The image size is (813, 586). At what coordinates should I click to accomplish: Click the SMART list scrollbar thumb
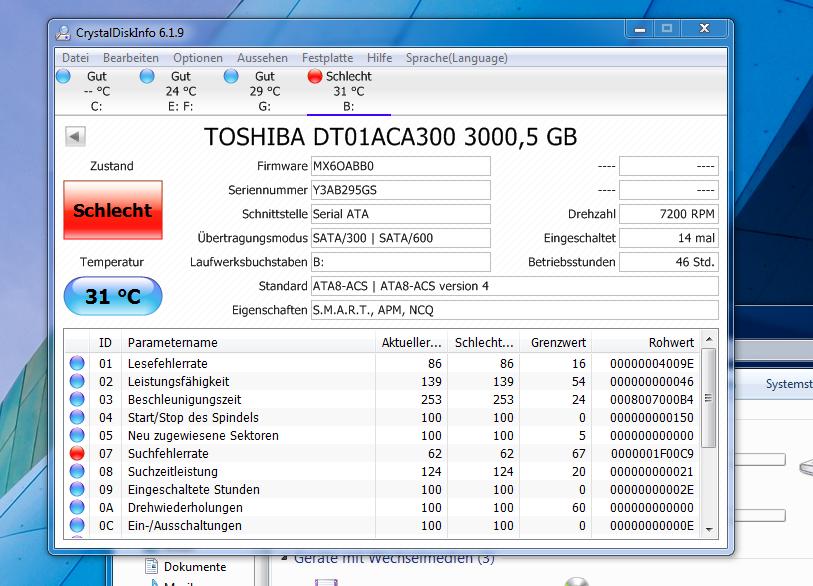709,398
